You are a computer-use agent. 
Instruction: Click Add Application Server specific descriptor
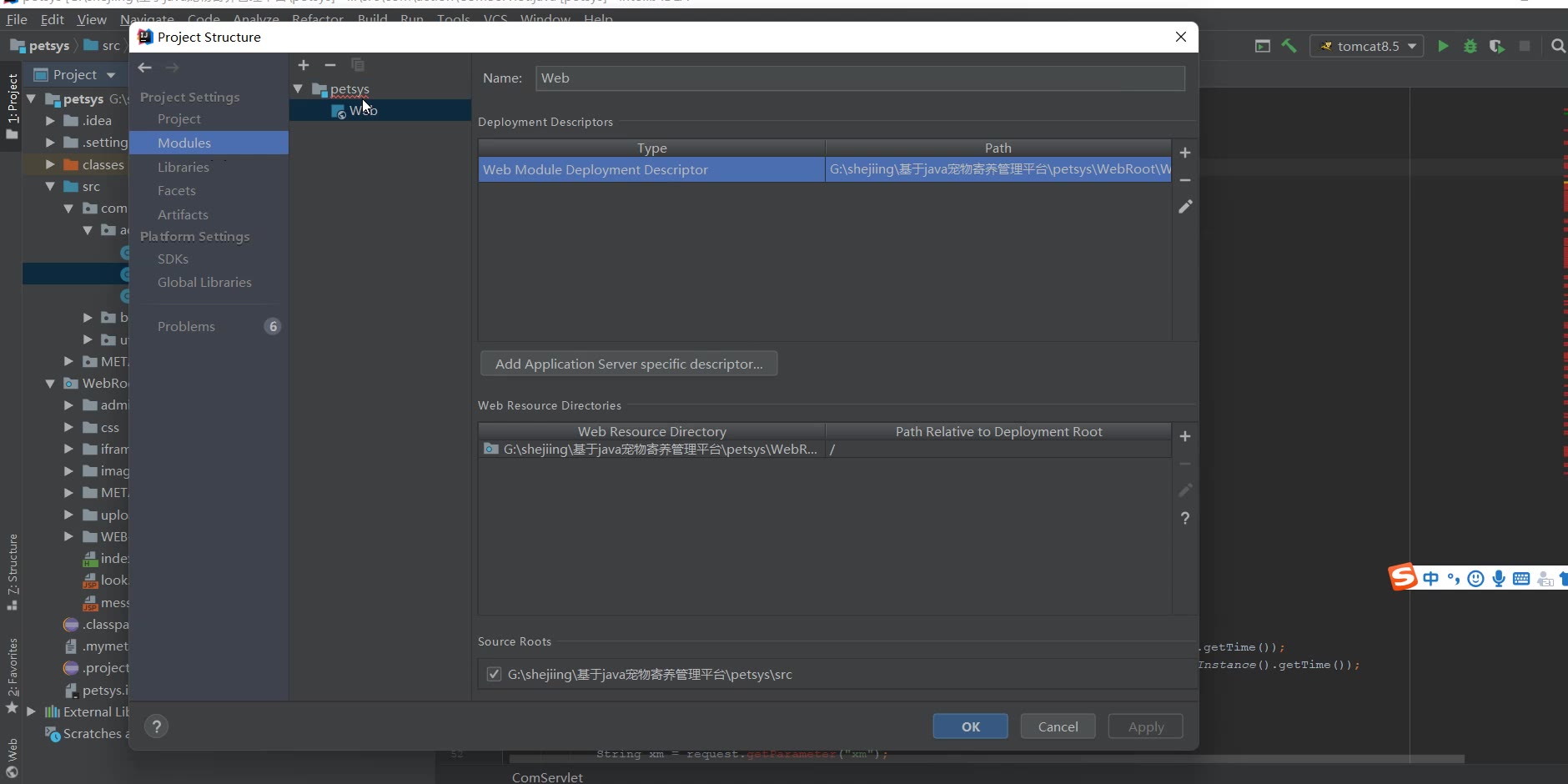(629, 364)
